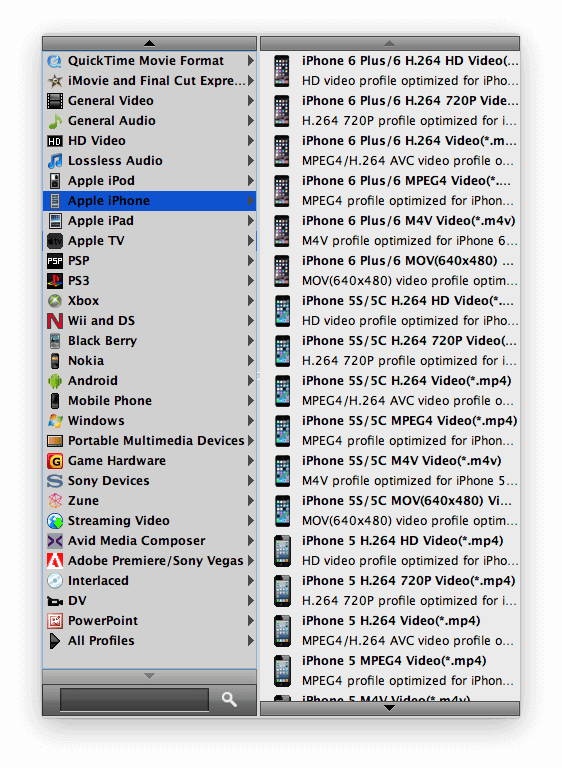Click the Streaming Video globe icon
The width and height of the screenshot is (562, 768).
click(54, 521)
